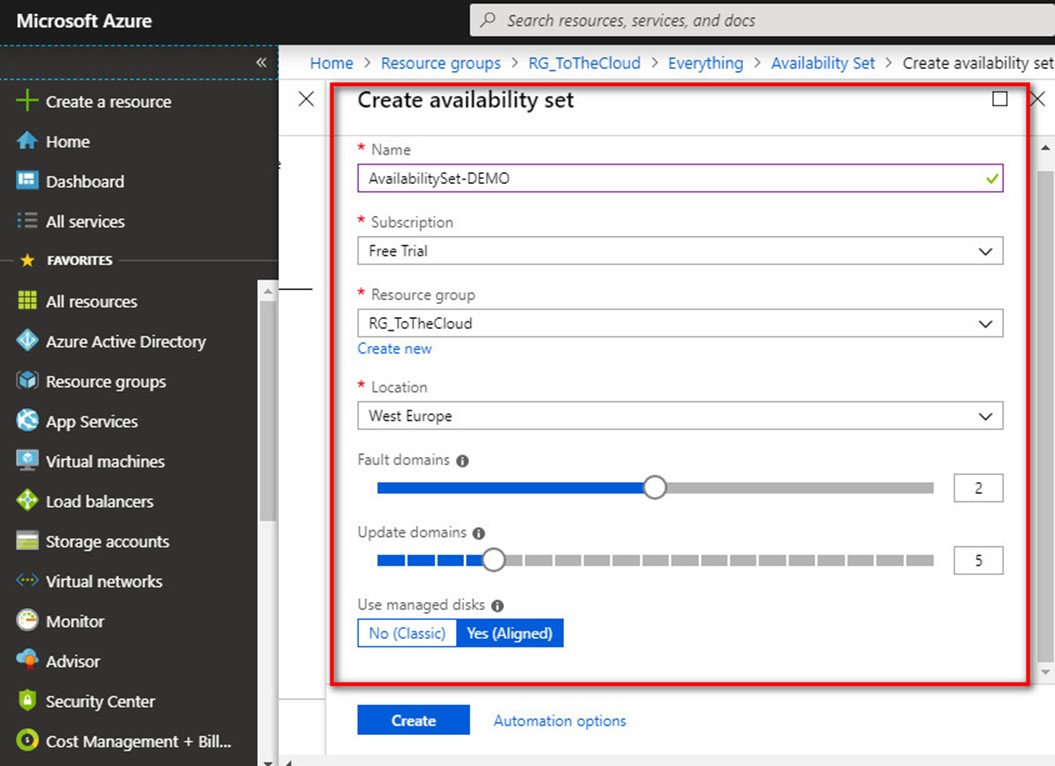Open the Location dropdown showing West Europe
Viewport: 1055px width, 766px height.
point(680,416)
